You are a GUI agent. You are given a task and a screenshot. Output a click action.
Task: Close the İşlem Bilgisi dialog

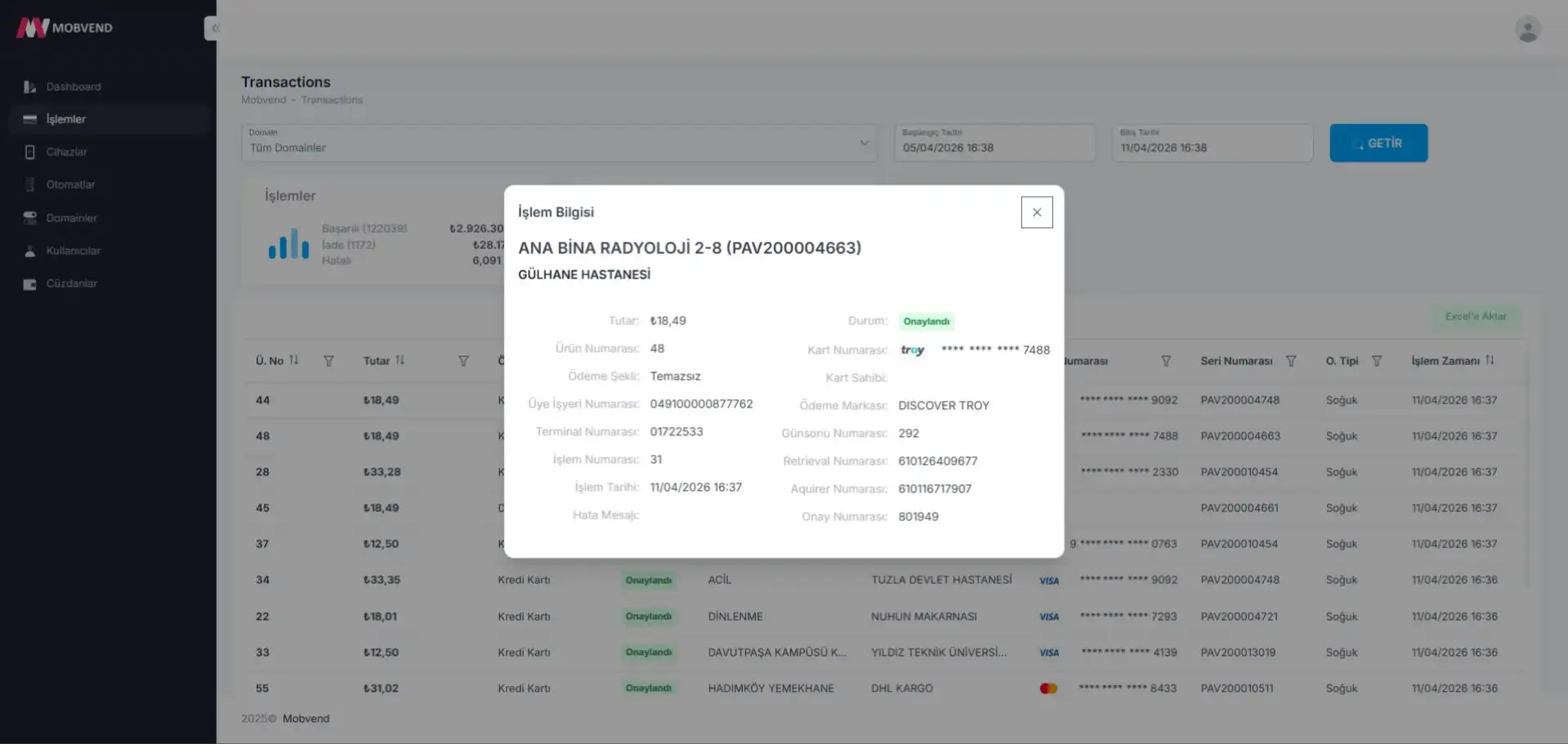coord(1036,212)
